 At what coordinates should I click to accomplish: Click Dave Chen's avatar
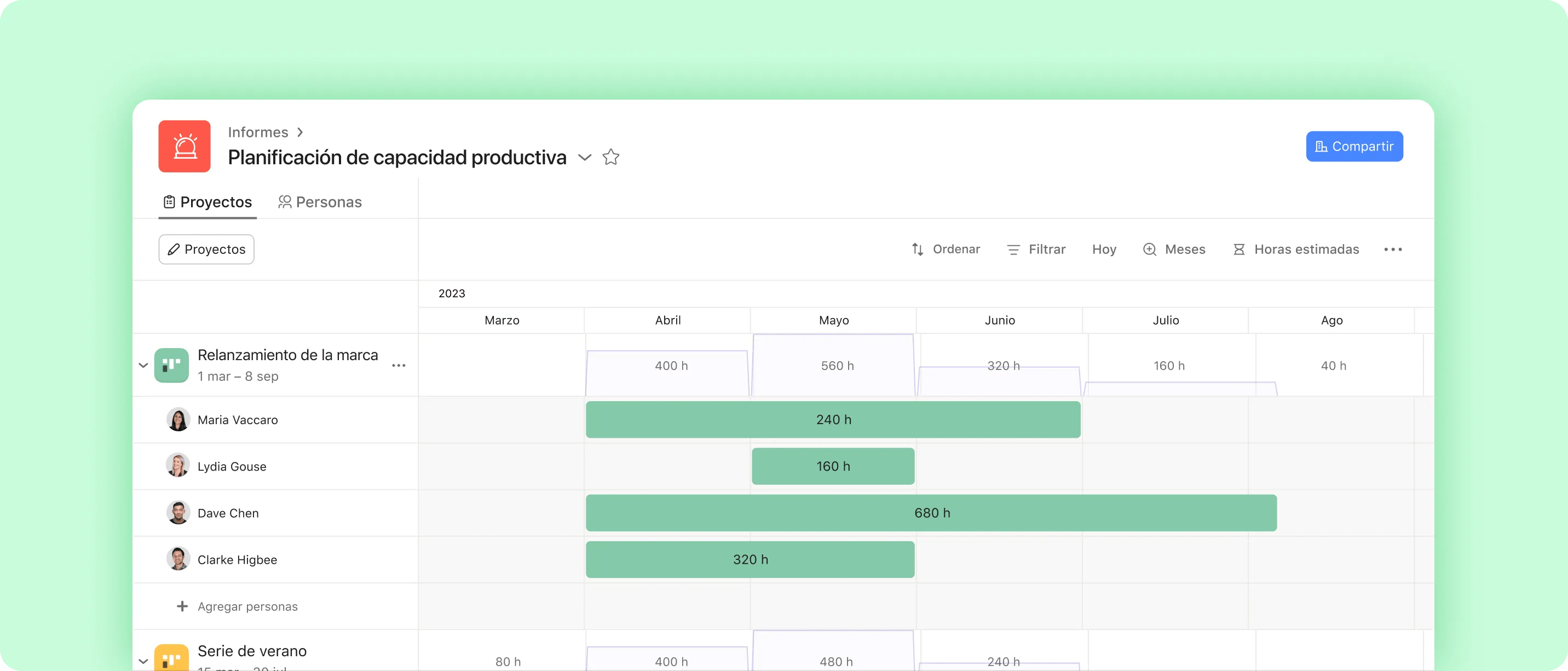(x=178, y=513)
